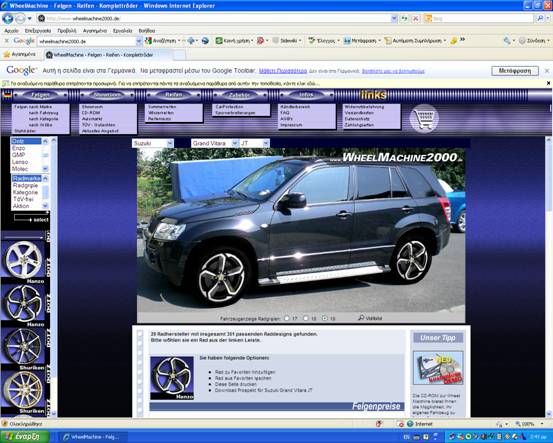
Task: Click the Translate button in Google bar
Action: pos(515,71)
